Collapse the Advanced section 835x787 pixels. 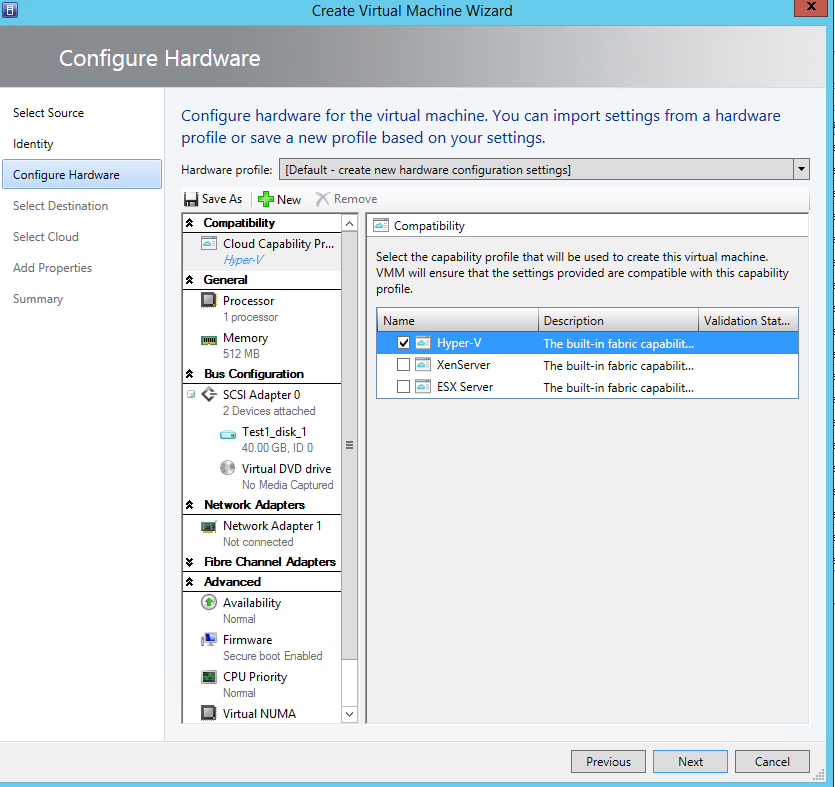(190, 581)
